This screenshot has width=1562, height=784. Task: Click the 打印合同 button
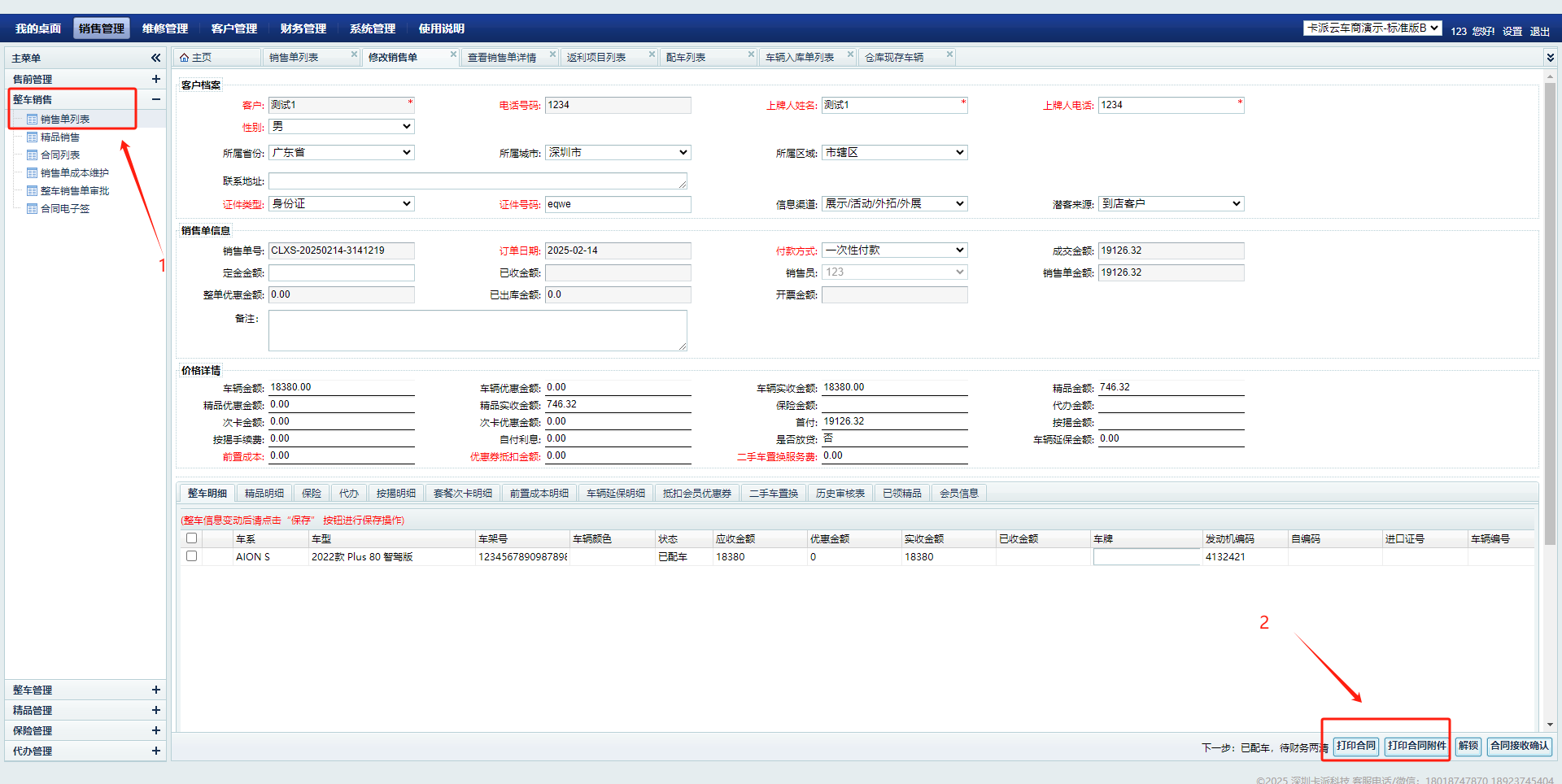[1355, 746]
